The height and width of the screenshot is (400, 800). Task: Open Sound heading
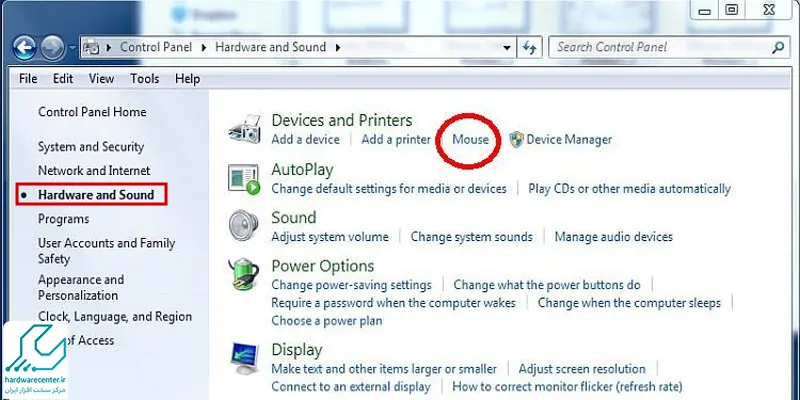click(294, 218)
